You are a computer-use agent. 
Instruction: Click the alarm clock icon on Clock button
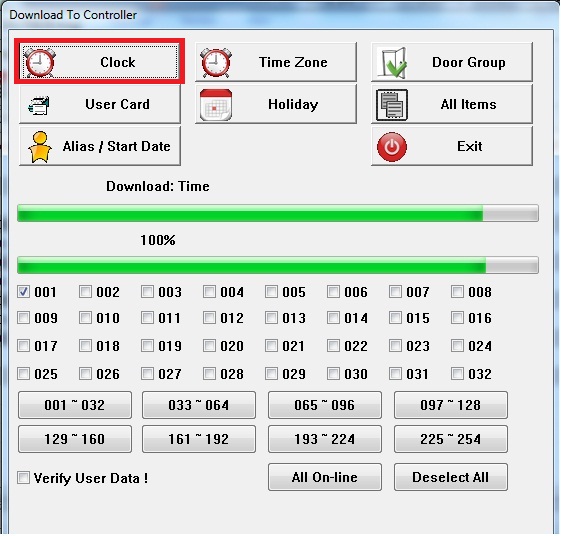[40, 63]
